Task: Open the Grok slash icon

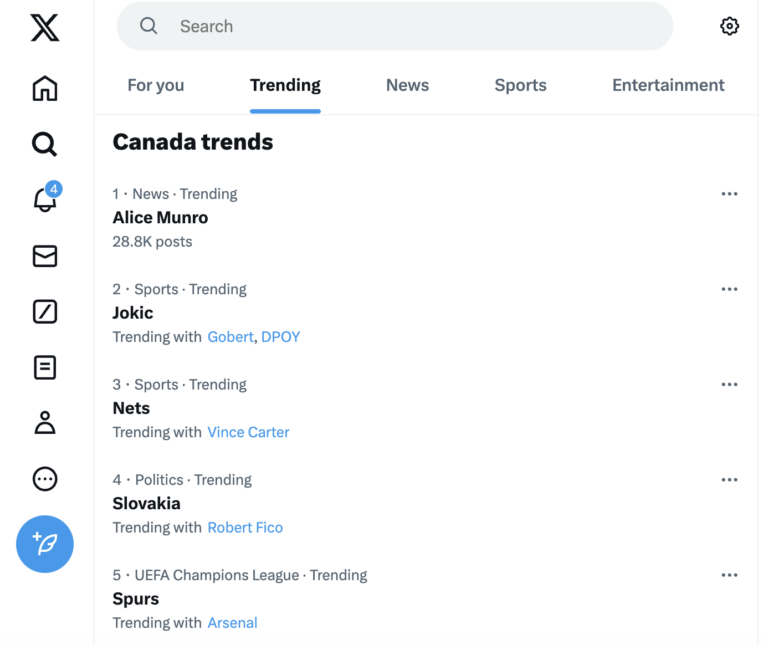Action: click(45, 312)
